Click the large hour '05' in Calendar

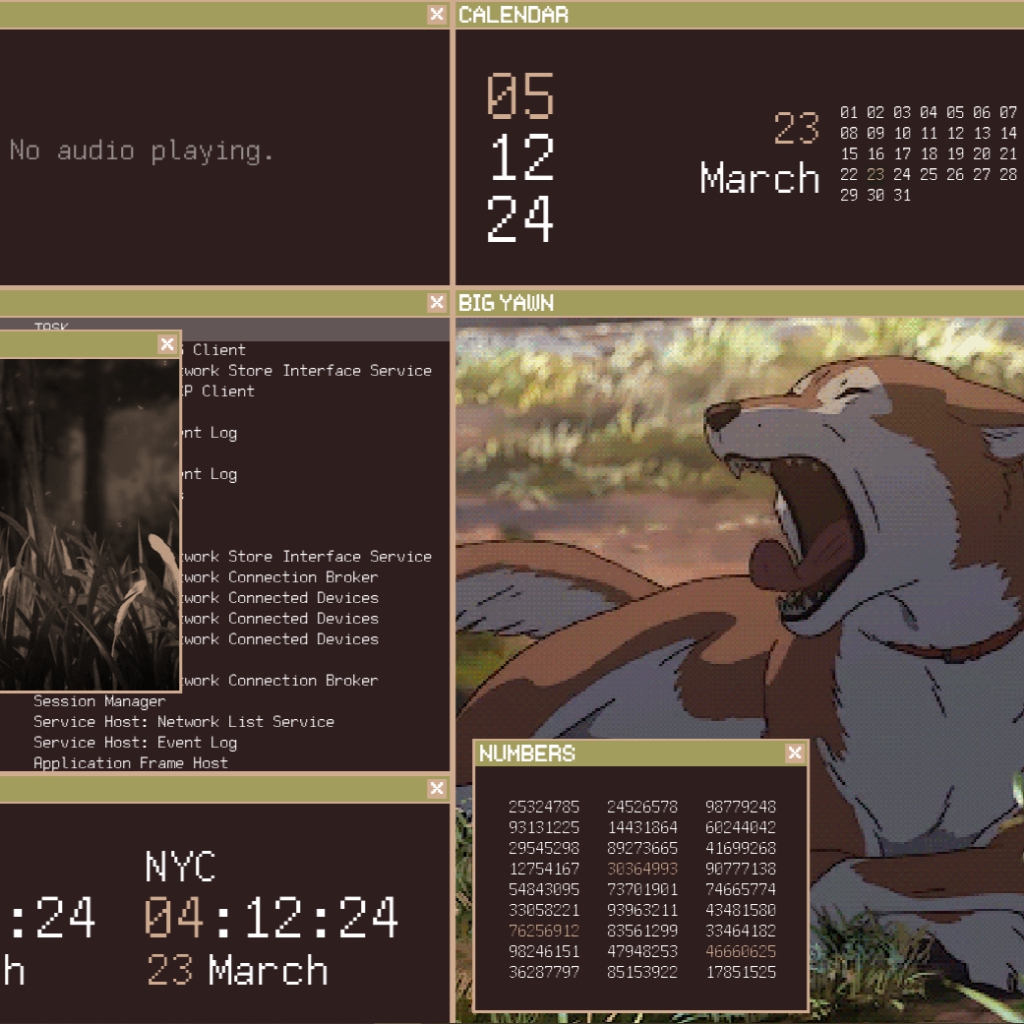tap(520, 96)
